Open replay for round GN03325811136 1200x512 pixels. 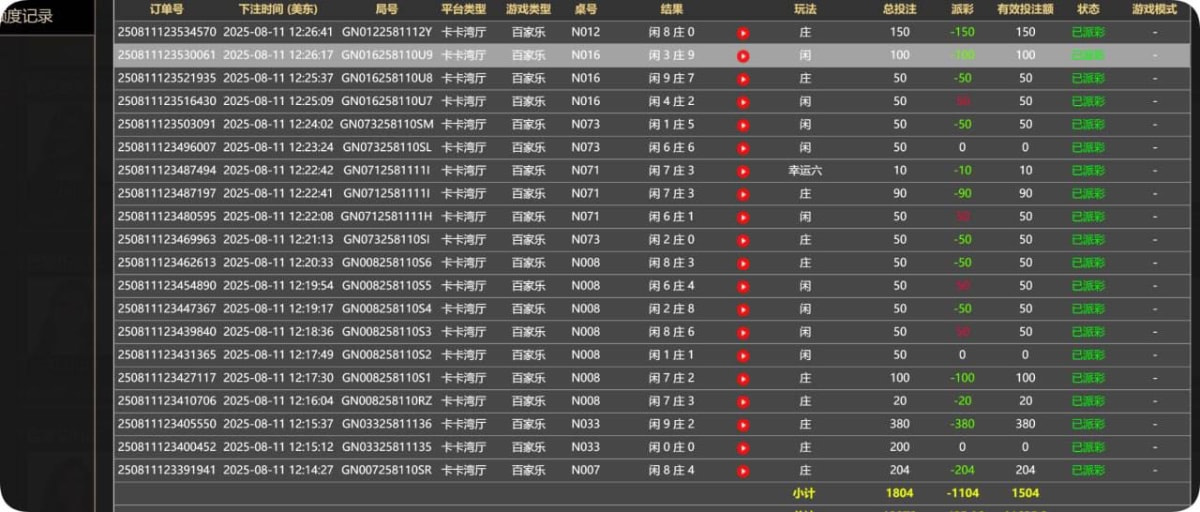coord(743,424)
